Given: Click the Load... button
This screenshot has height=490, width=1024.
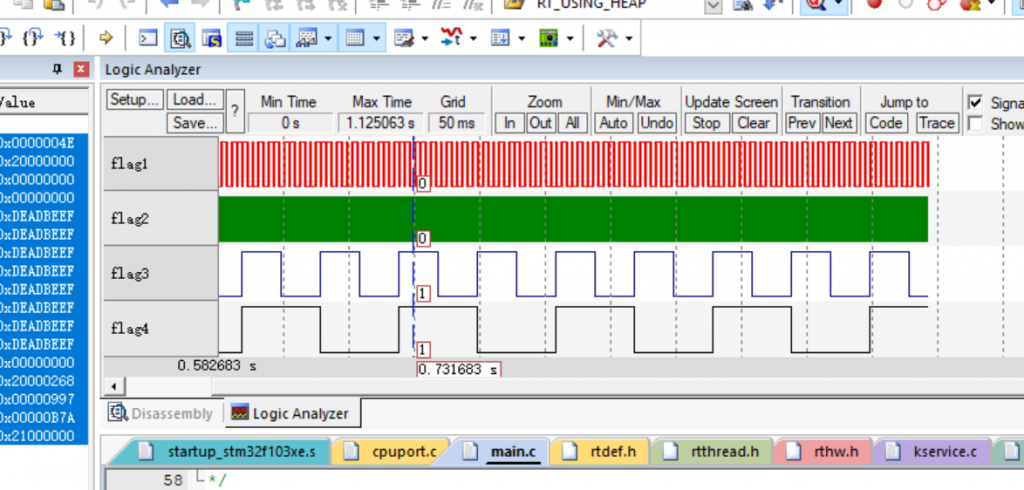Looking at the screenshot, I should click(195, 100).
